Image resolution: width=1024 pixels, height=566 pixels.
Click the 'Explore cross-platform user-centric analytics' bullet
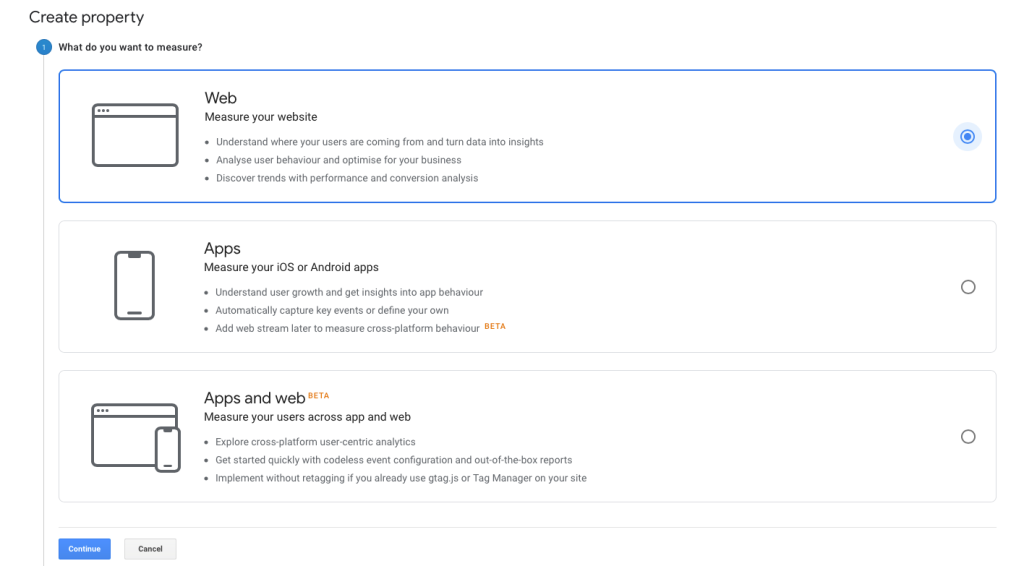[x=315, y=442]
